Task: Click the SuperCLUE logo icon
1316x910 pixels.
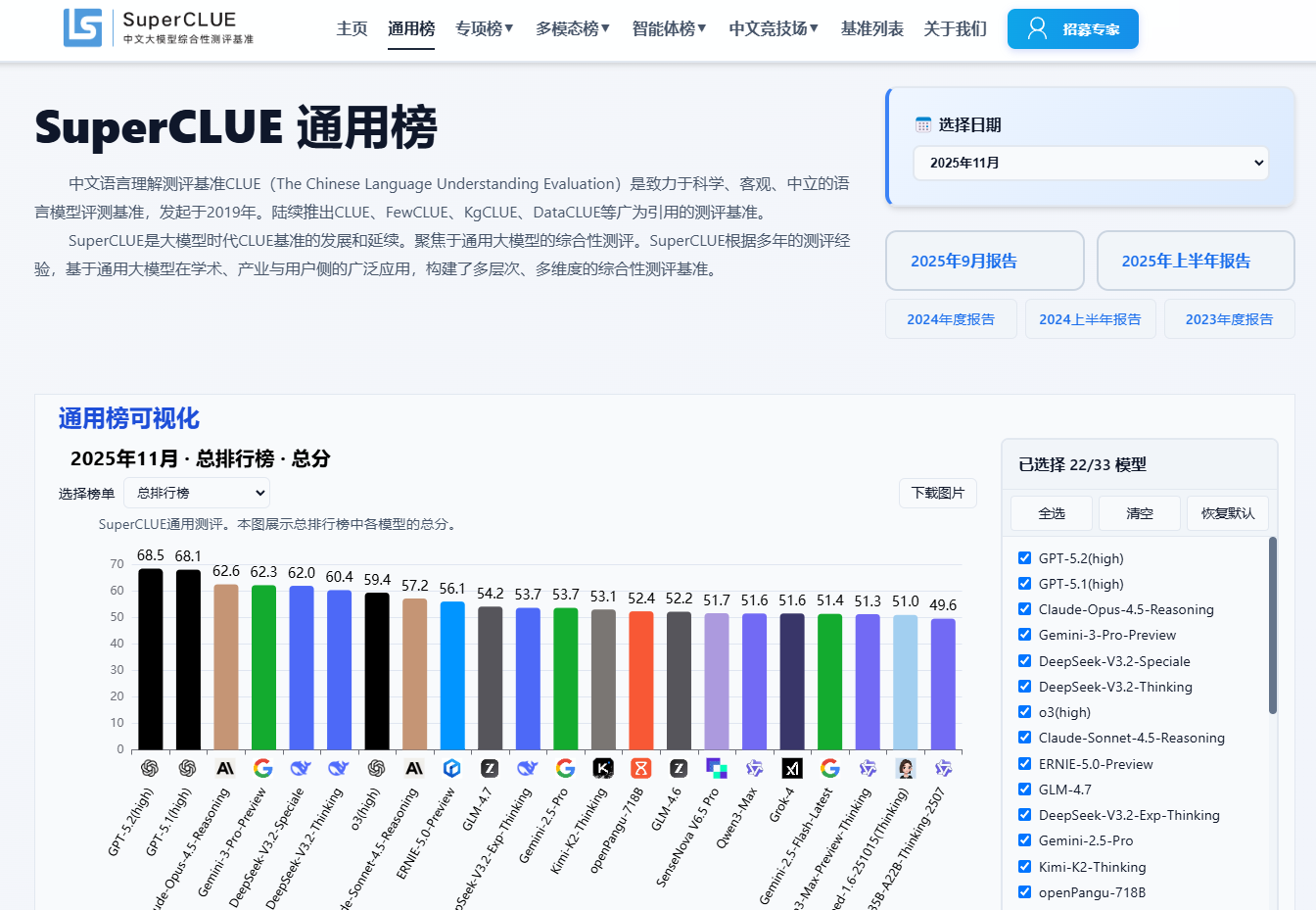Action: (82, 27)
